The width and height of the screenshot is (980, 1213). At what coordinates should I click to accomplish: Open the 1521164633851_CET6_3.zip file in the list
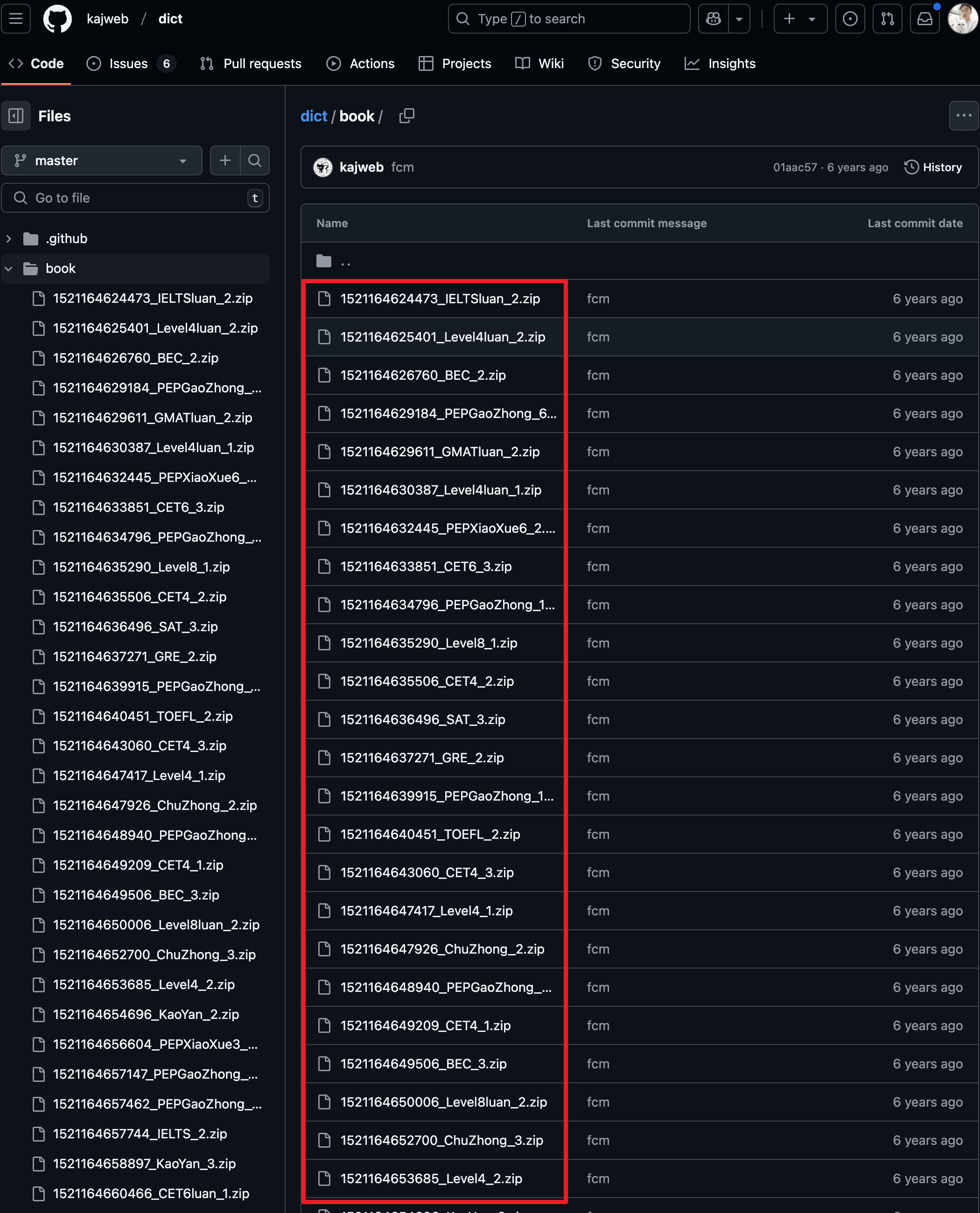(x=426, y=566)
